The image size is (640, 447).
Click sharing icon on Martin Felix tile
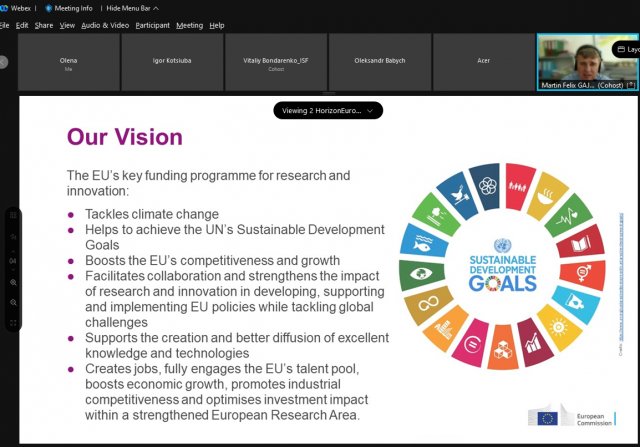pyautogui.click(x=631, y=85)
